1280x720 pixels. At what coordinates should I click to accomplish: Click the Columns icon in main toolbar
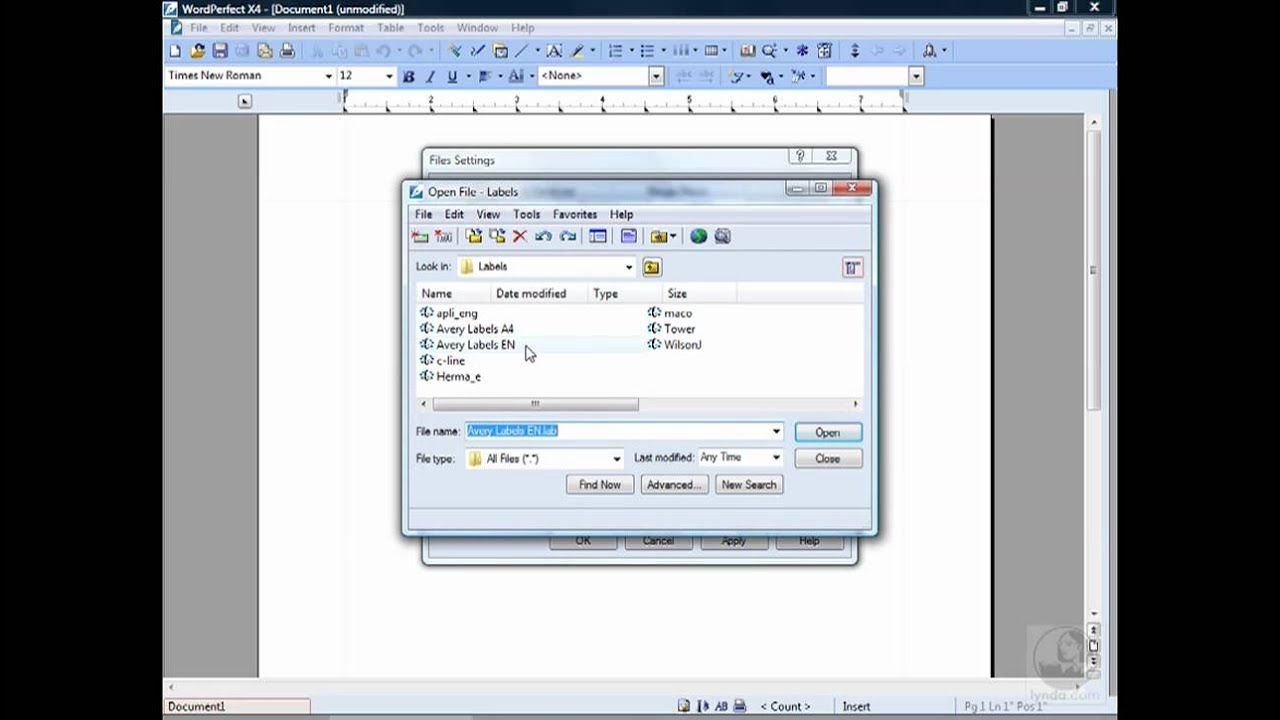point(680,51)
